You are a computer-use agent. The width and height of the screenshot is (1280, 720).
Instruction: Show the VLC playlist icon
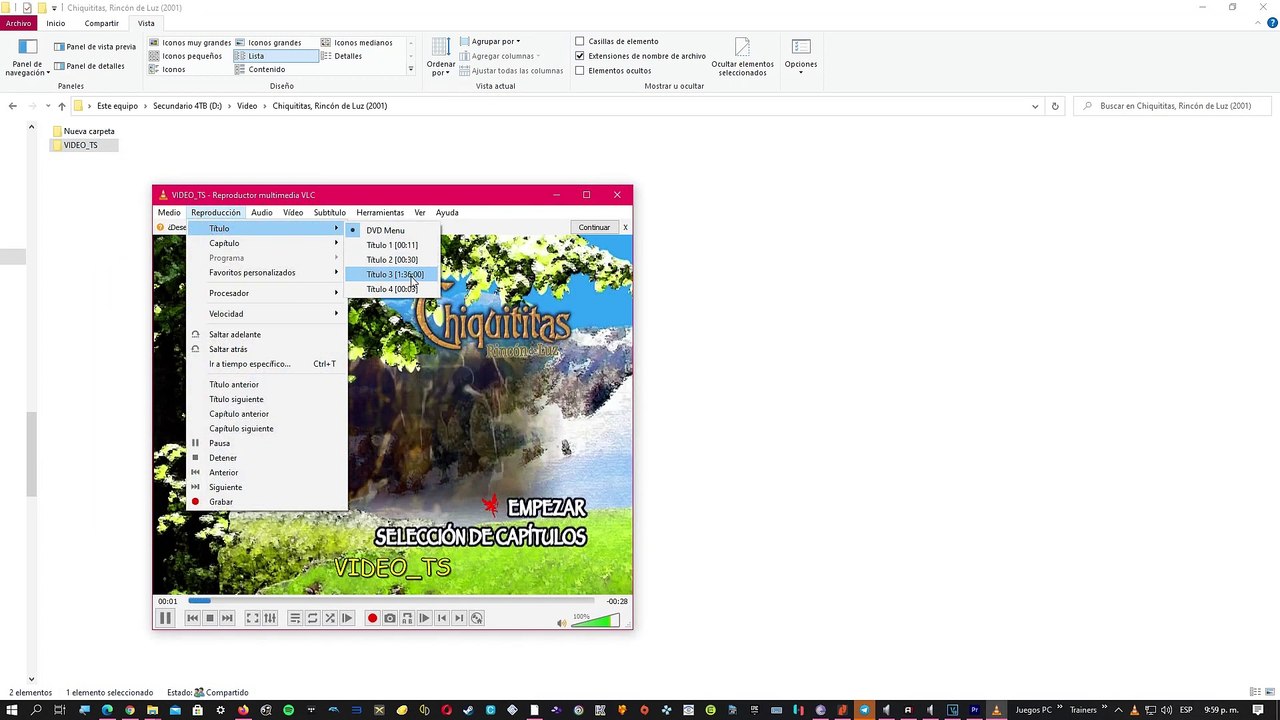(x=295, y=618)
